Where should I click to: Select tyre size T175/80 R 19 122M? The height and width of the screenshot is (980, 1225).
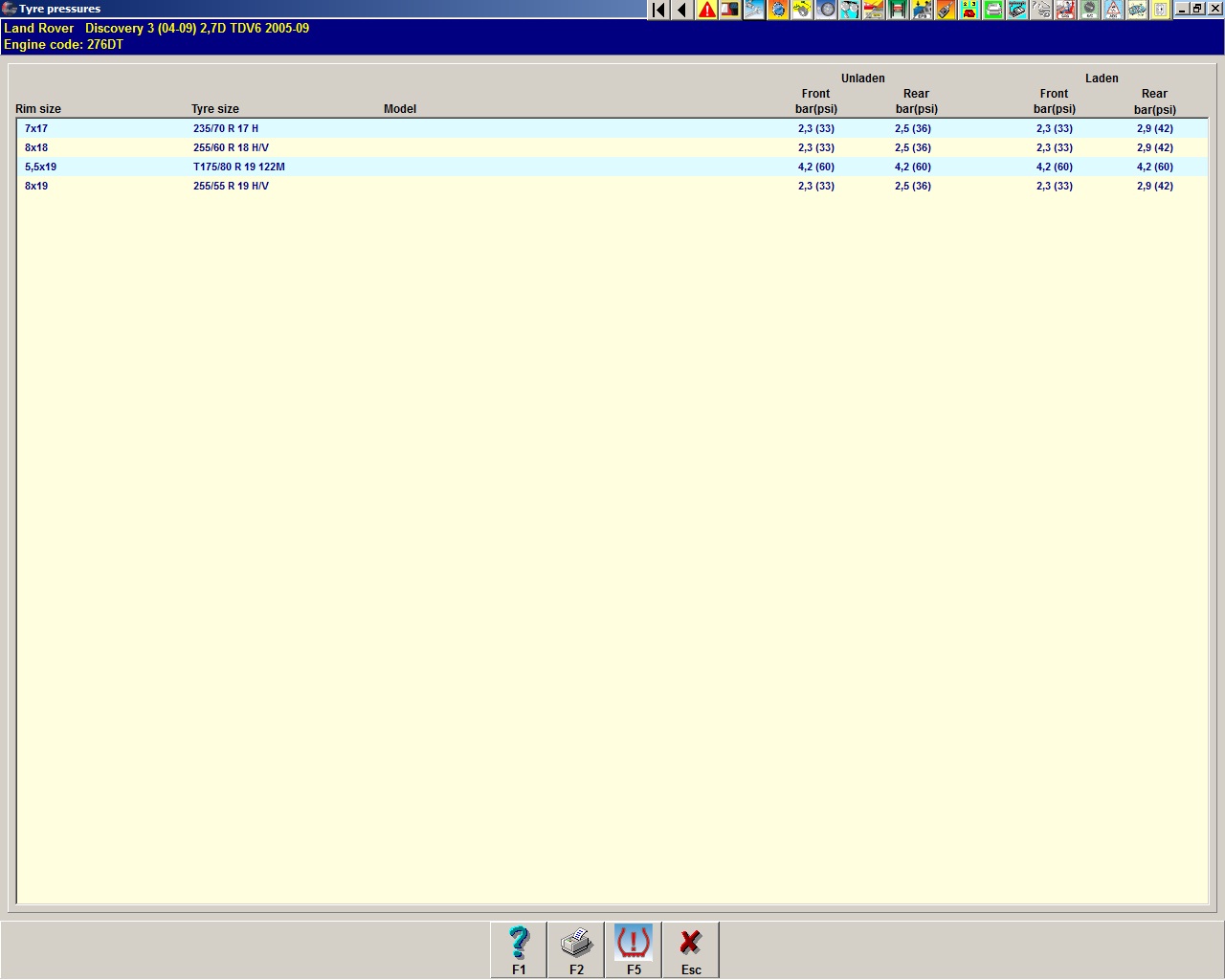point(239,167)
